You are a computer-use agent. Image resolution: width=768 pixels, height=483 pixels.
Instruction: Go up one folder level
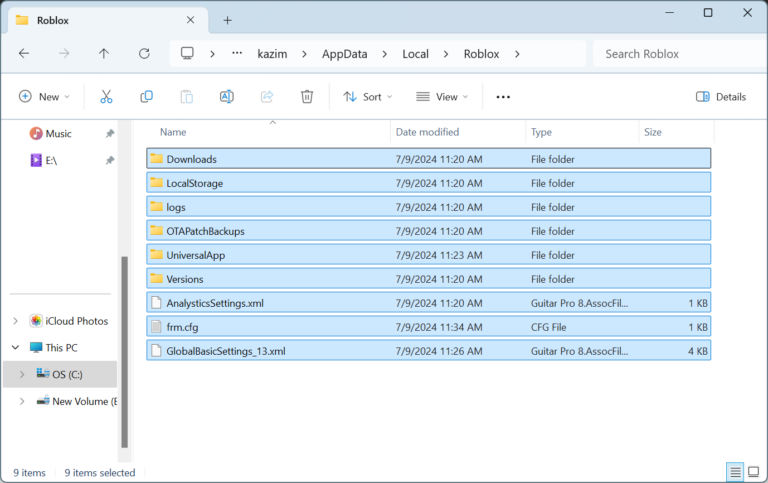click(104, 53)
